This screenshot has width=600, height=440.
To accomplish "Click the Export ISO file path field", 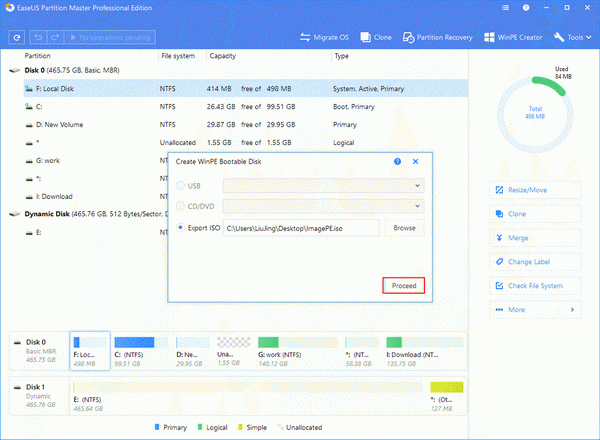I will point(300,228).
